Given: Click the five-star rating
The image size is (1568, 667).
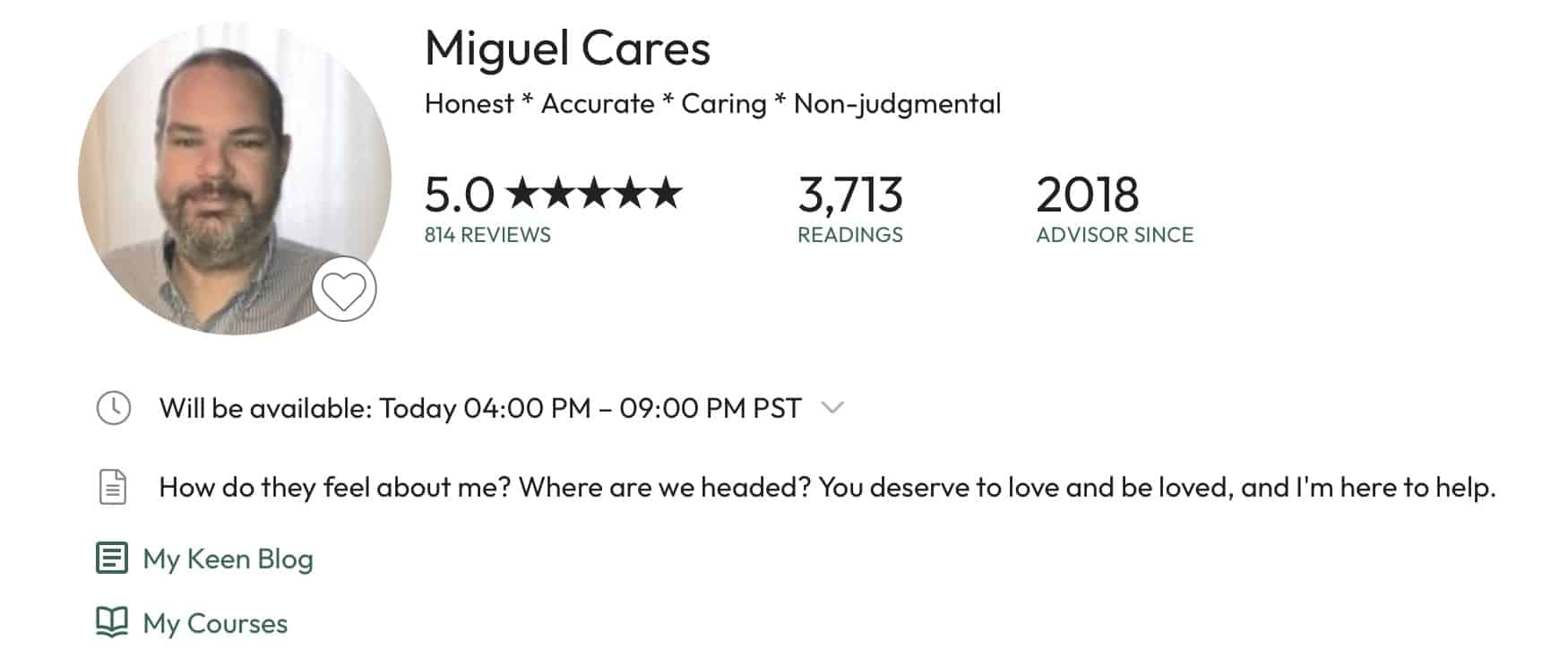Looking at the screenshot, I should 595,193.
